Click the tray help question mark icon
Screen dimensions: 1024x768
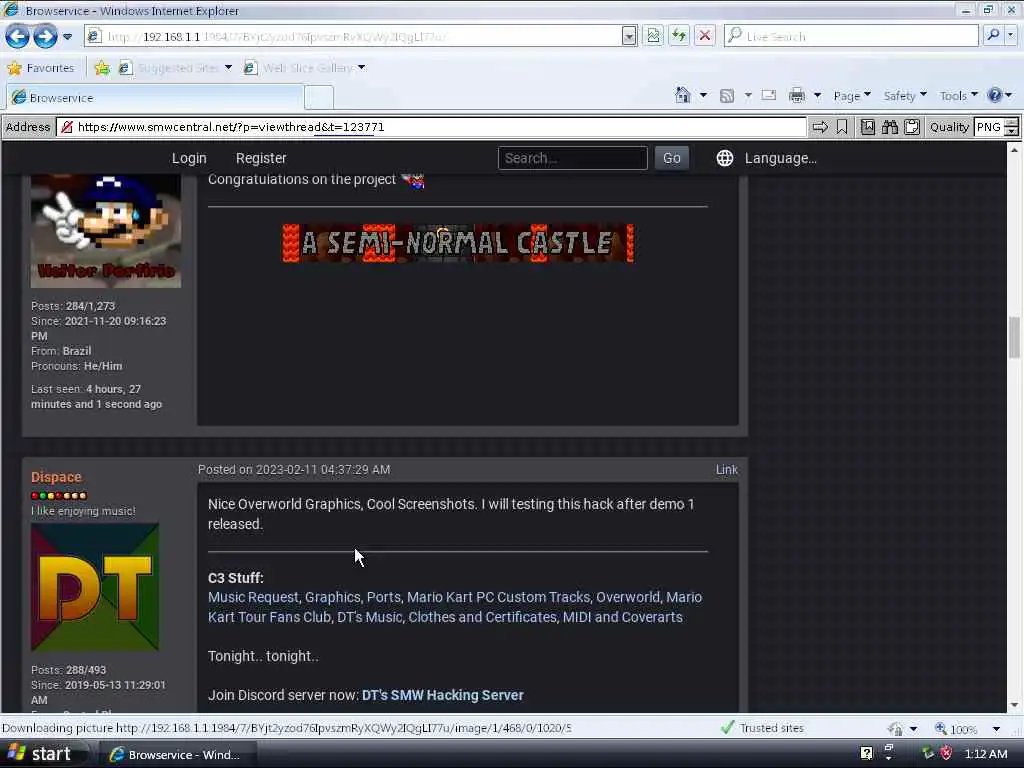point(866,754)
